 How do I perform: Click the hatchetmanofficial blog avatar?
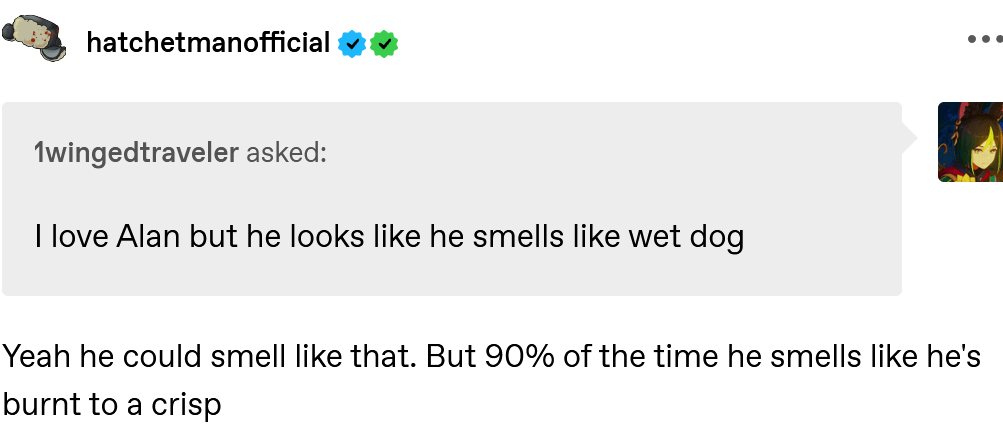click(34, 40)
